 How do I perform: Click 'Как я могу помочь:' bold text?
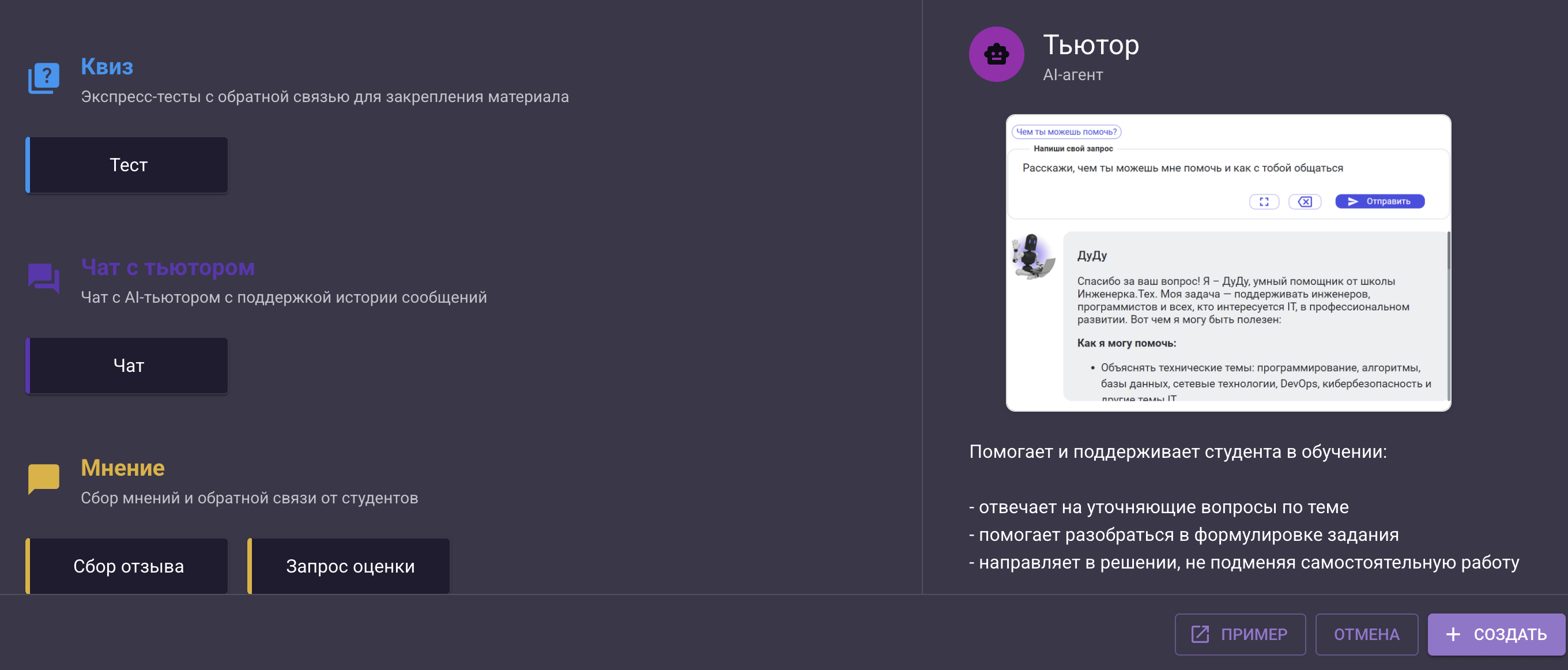[x=1126, y=343]
